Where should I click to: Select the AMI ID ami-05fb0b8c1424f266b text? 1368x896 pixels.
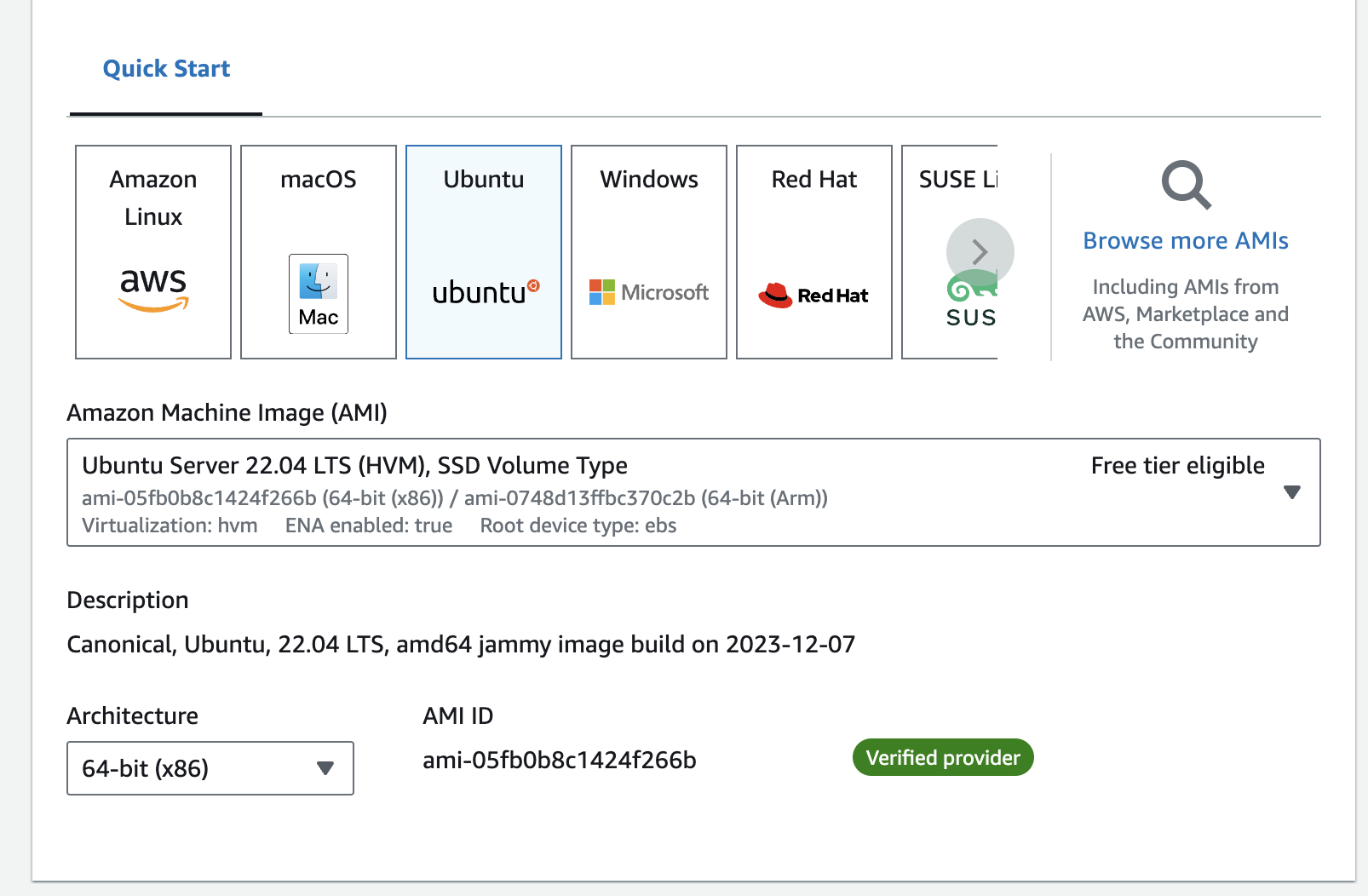click(x=560, y=760)
